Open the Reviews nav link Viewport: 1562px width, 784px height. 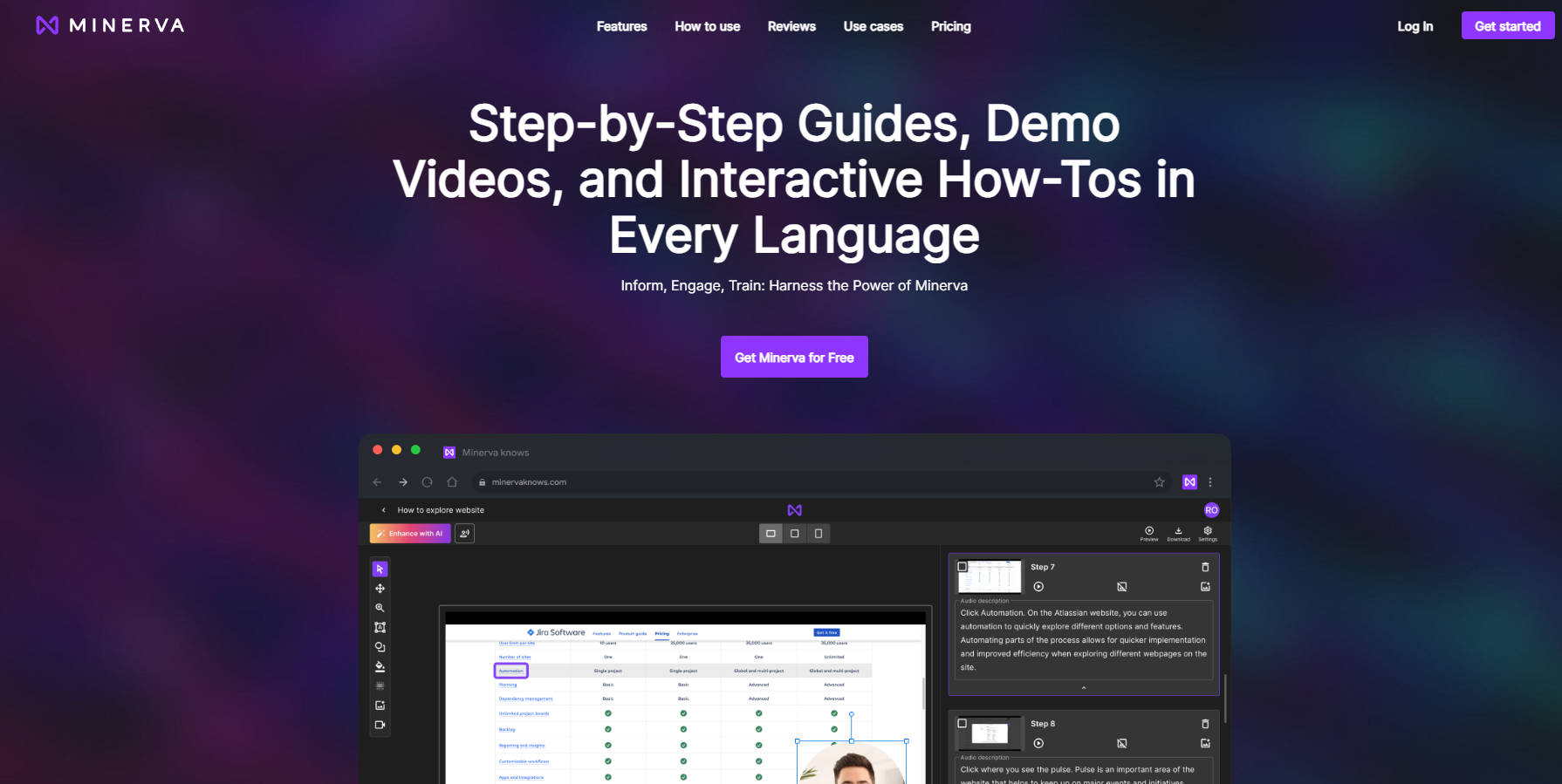(791, 26)
